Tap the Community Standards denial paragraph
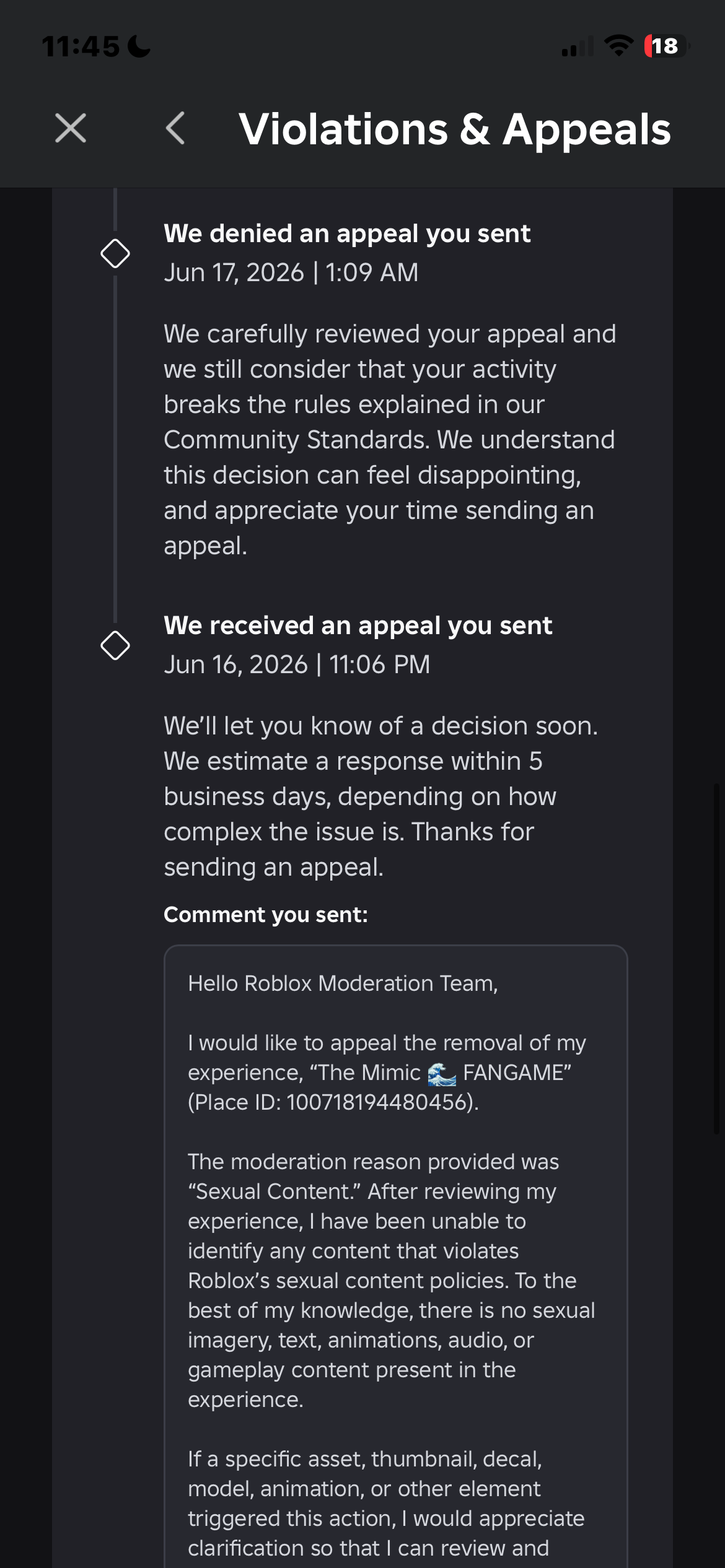 point(390,440)
